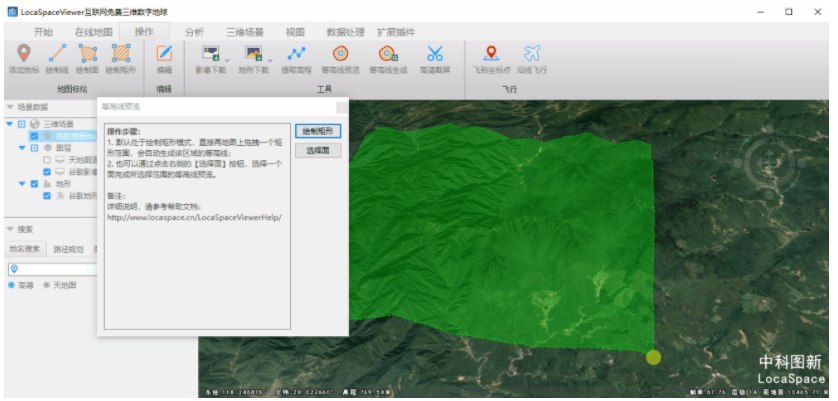
Task: Select the 高德 search provider radio
Action: [x=11, y=286]
